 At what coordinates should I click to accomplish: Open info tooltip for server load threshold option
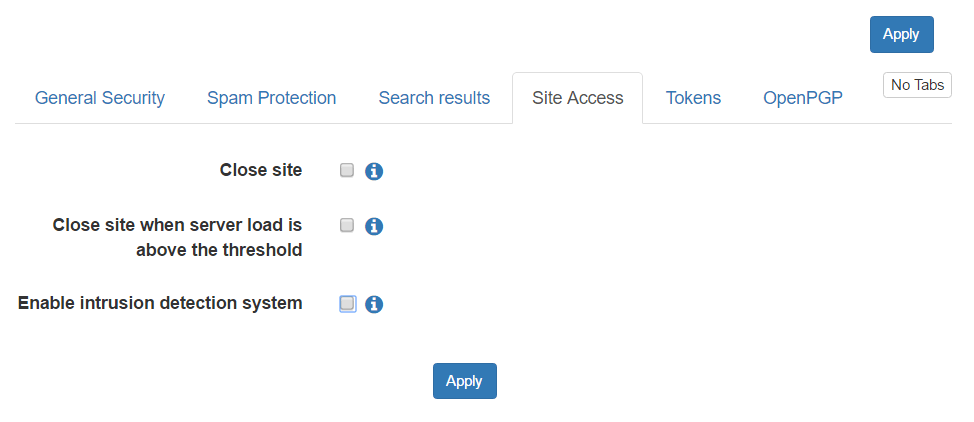[x=373, y=227]
